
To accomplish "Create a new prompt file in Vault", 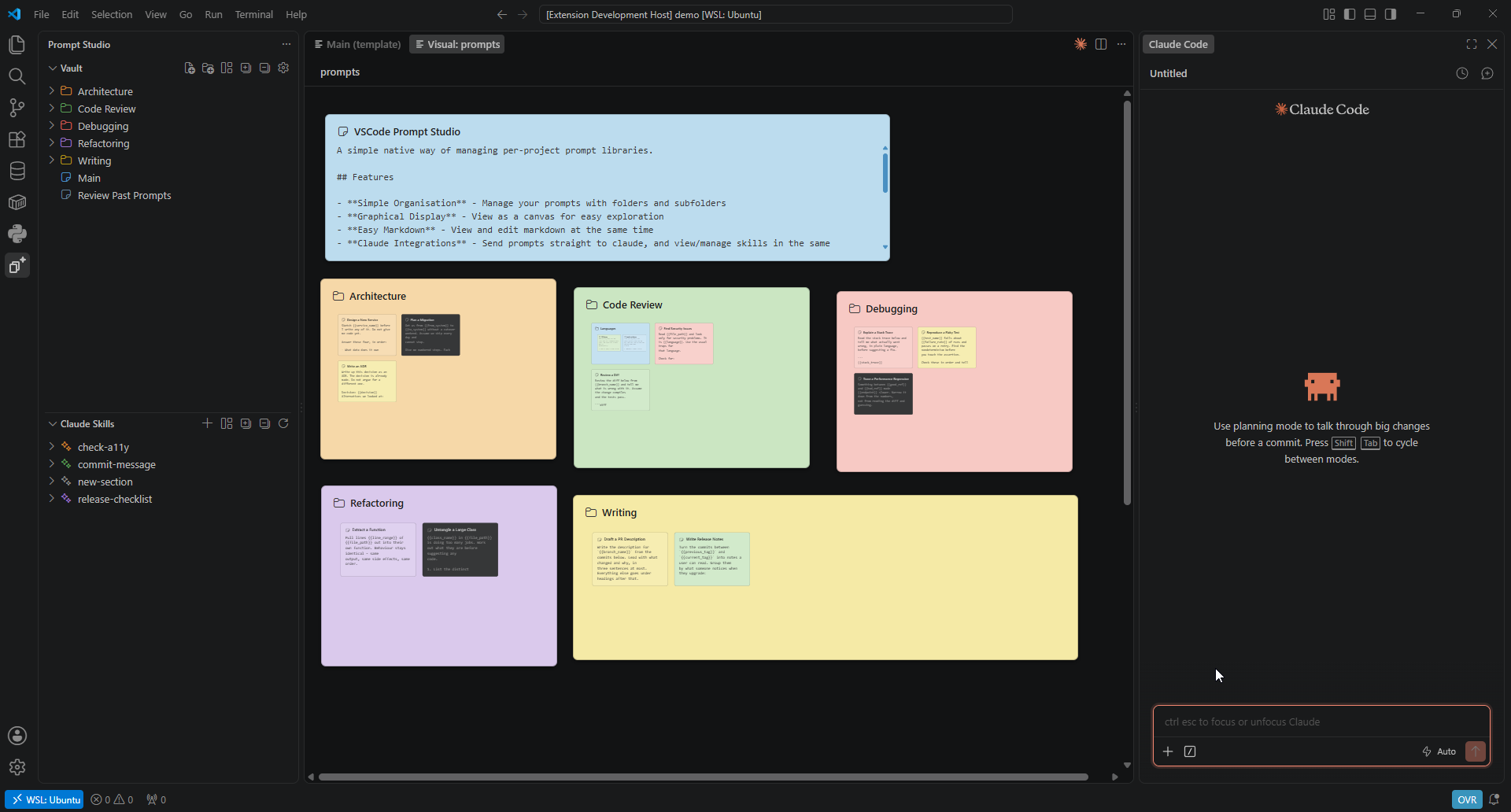I will coord(189,68).
